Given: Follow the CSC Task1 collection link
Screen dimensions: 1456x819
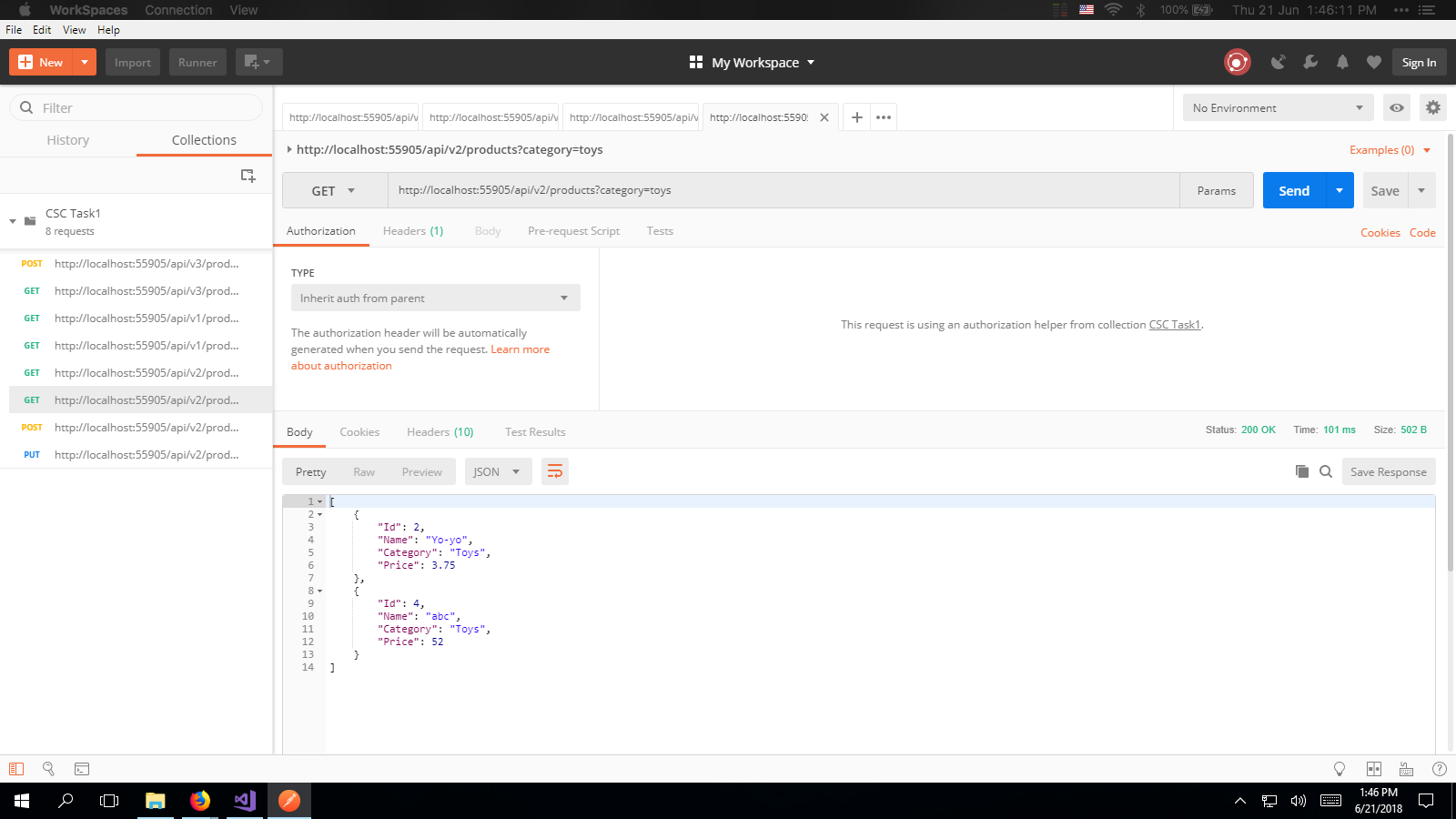Looking at the screenshot, I should pyautogui.click(x=1174, y=325).
